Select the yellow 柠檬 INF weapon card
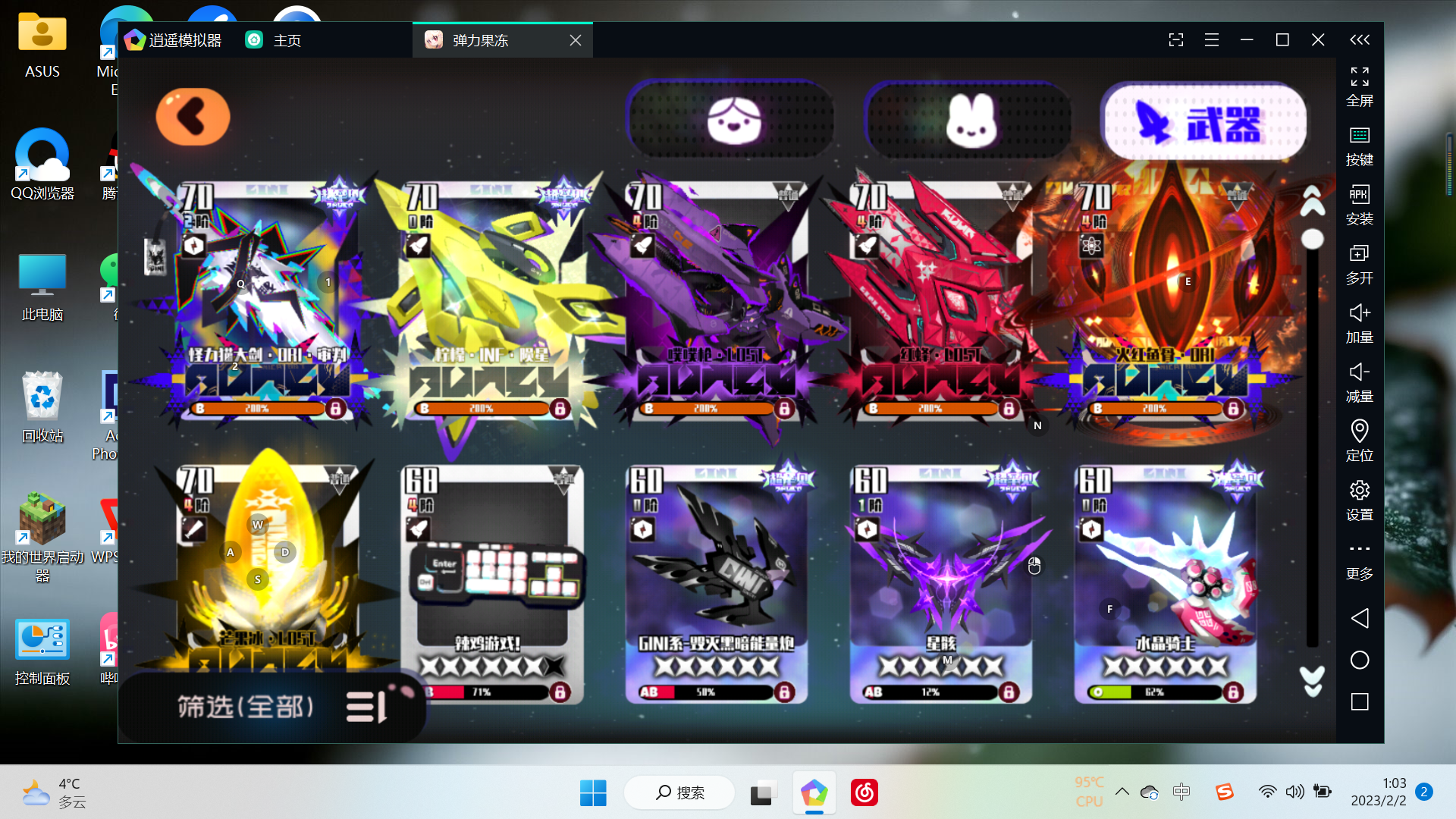This screenshot has width=1456, height=819. (490, 302)
